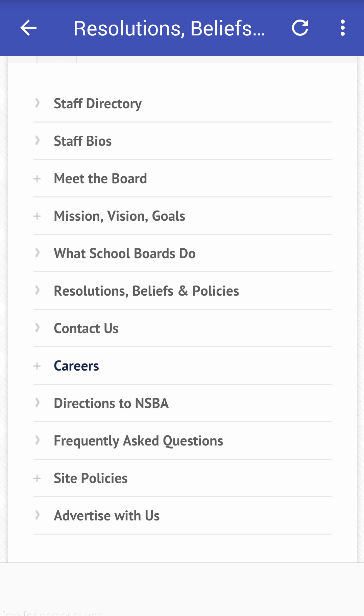Viewport: 364px width, 616px height.
Task: Tap the back arrow in header
Action: tap(28, 28)
